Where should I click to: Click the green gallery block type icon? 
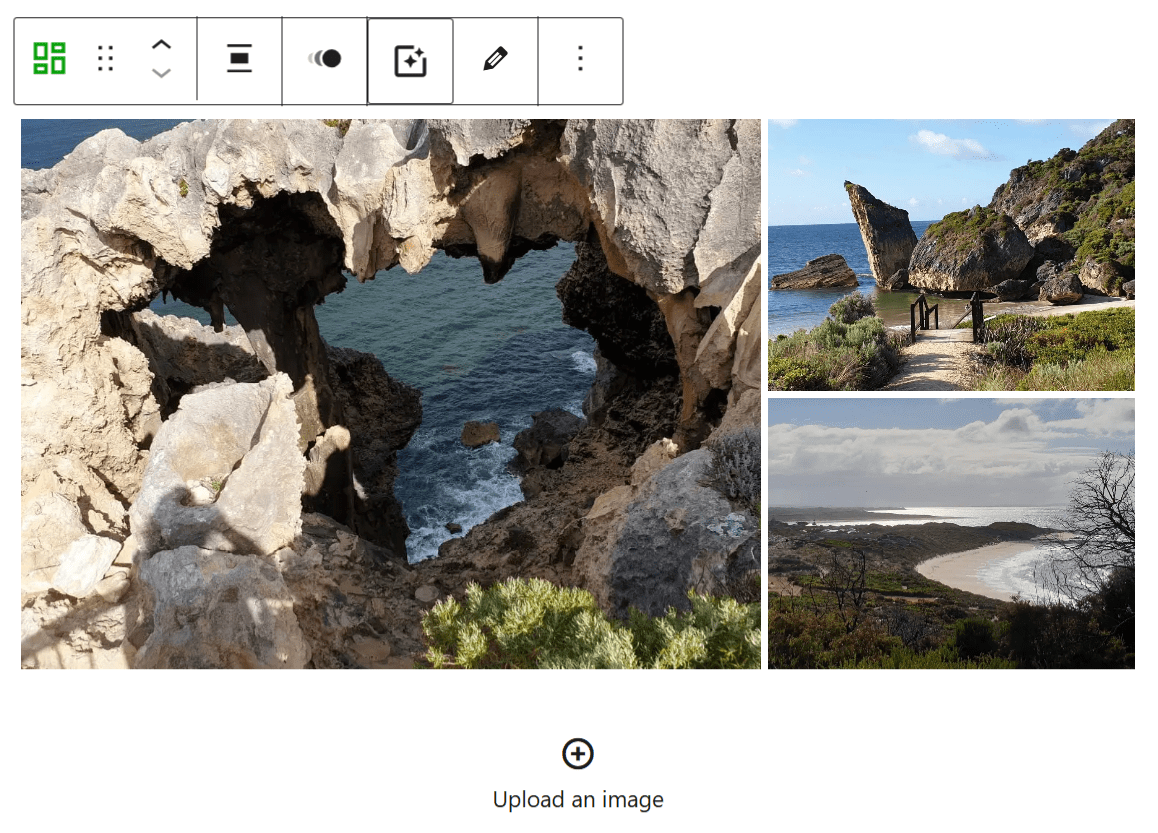coord(49,58)
